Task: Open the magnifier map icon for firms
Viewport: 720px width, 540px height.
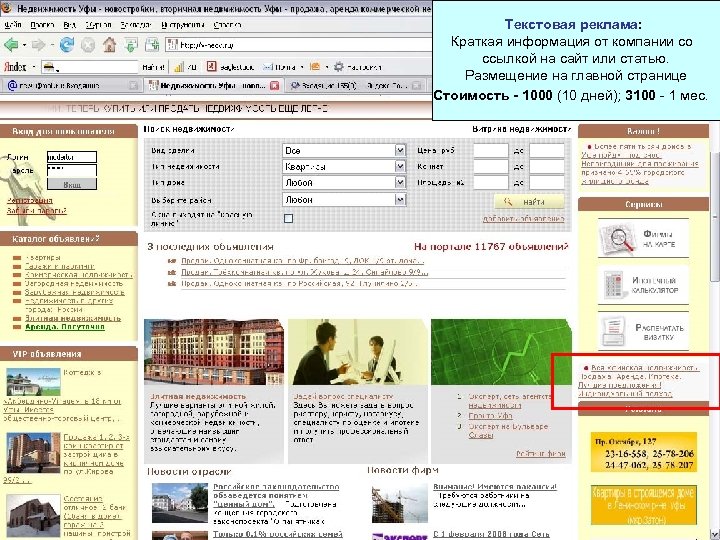Action: (617, 238)
